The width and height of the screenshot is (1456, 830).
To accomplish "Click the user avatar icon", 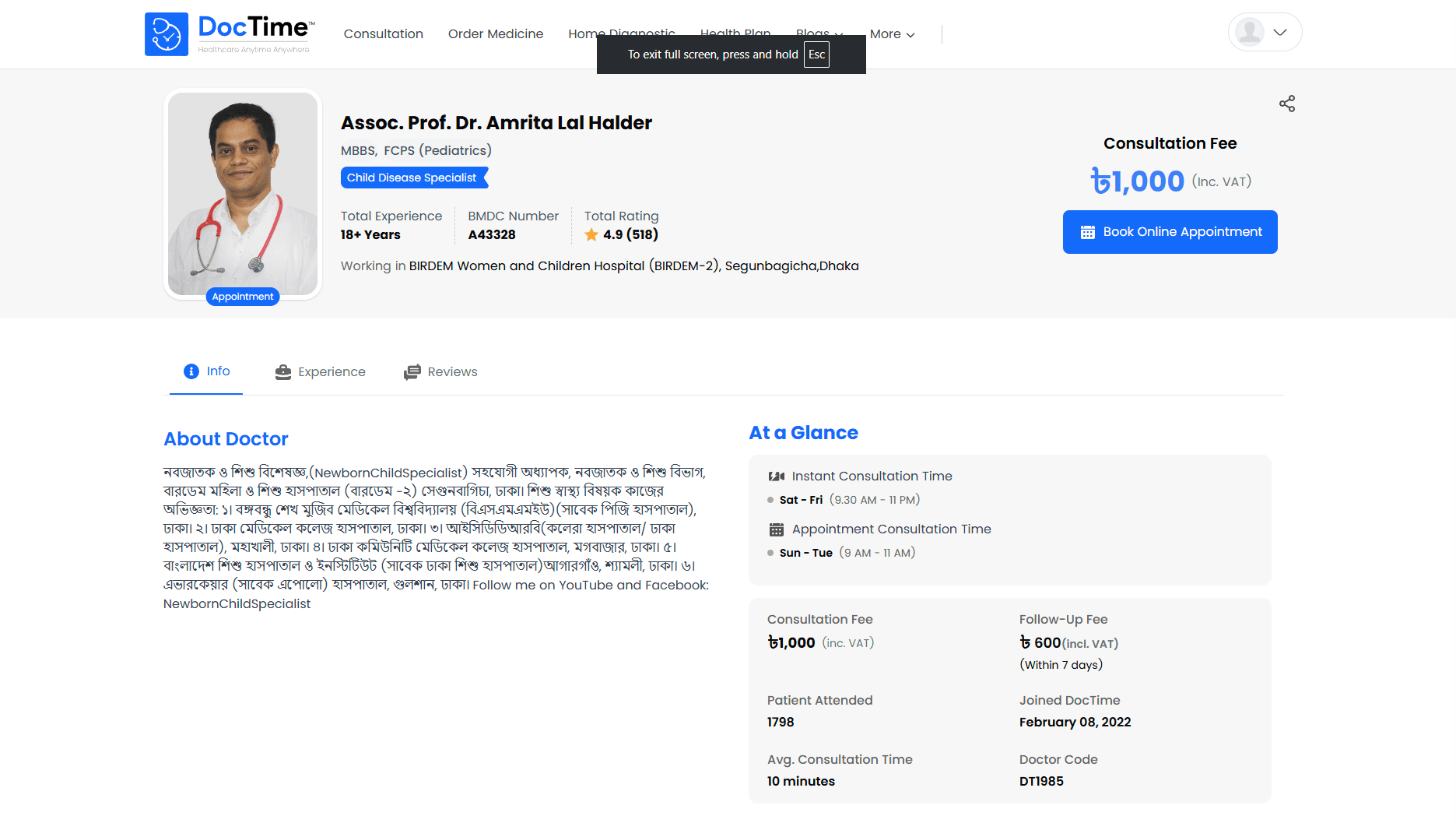I will point(1250,32).
